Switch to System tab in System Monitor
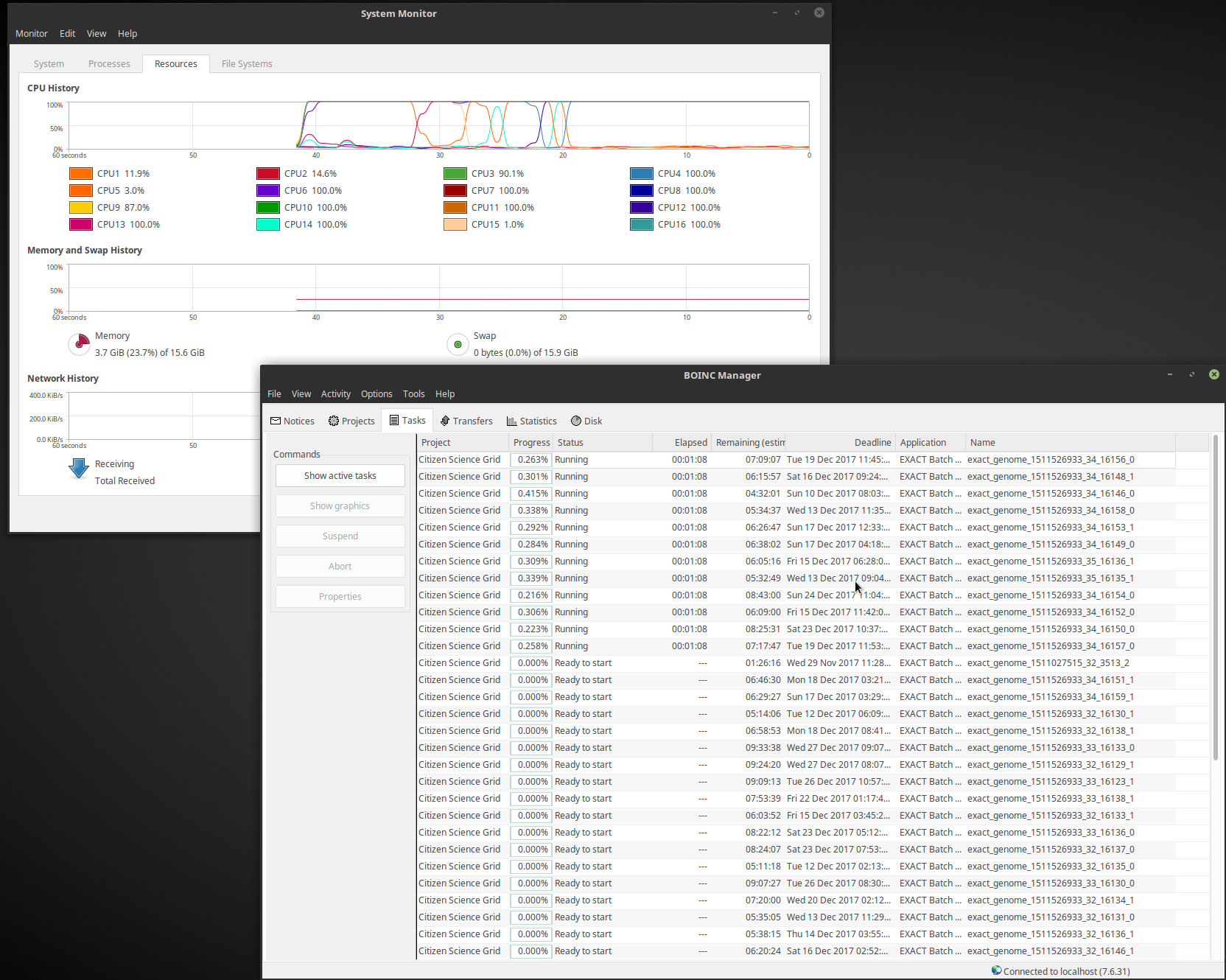This screenshot has width=1226, height=980. (x=49, y=64)
